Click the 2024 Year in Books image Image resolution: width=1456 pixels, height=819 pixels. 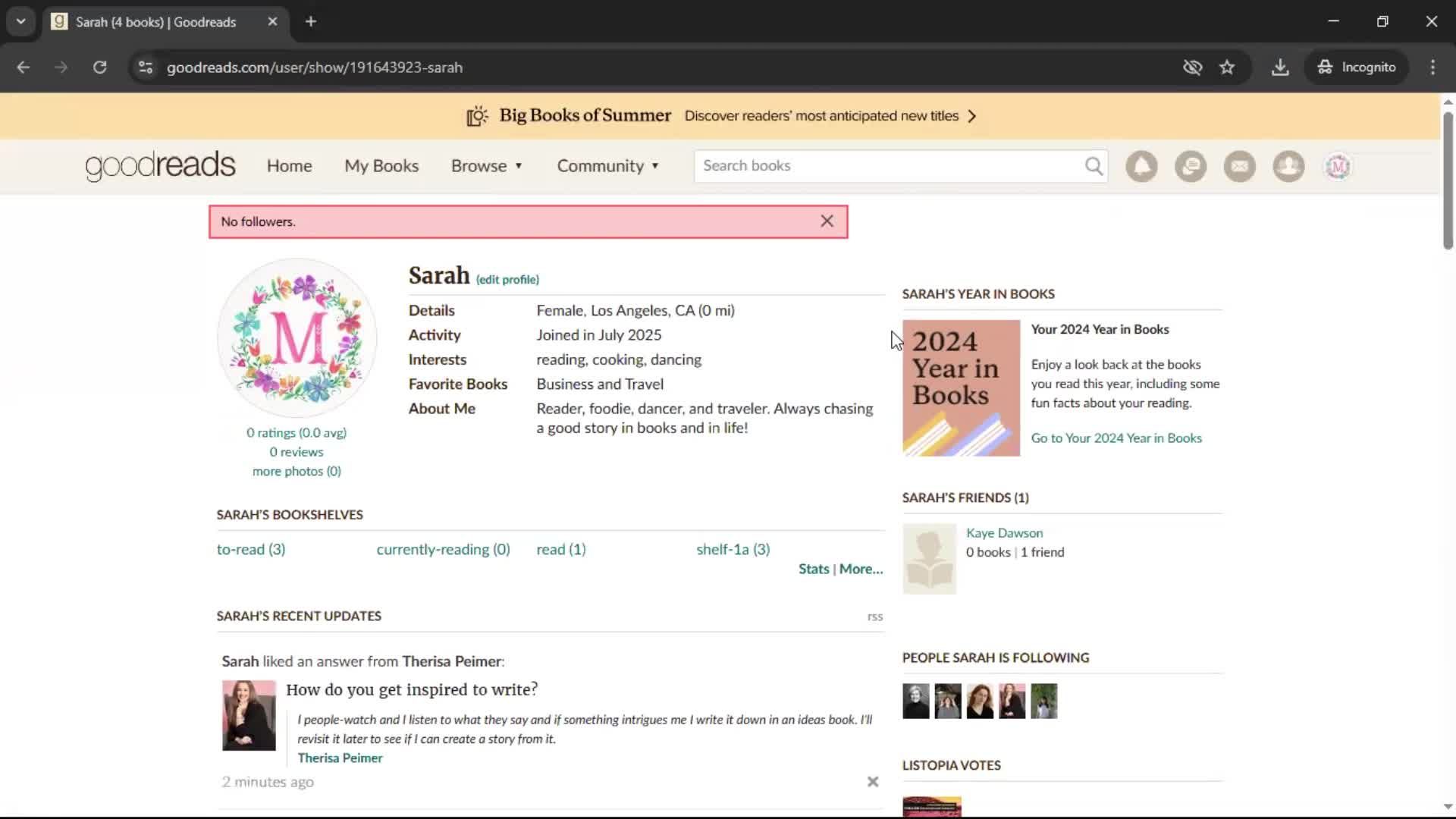(961, 388)
